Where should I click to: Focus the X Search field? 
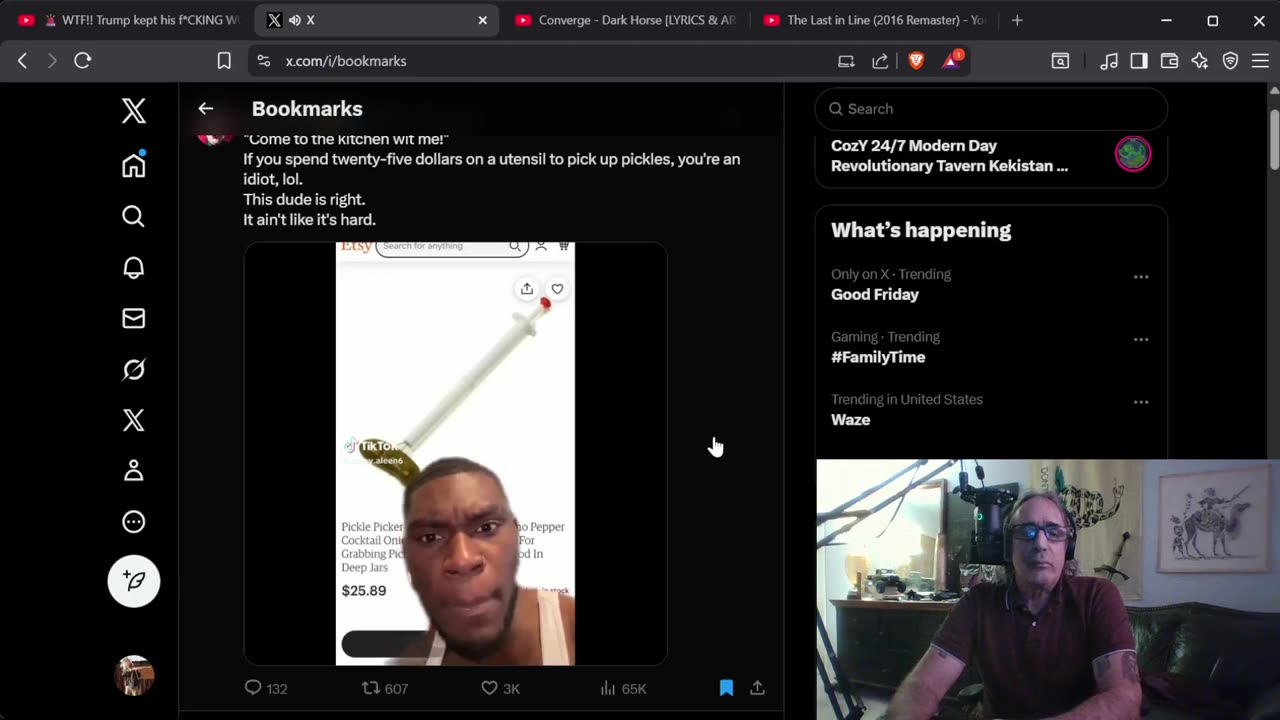coord(991,109)
